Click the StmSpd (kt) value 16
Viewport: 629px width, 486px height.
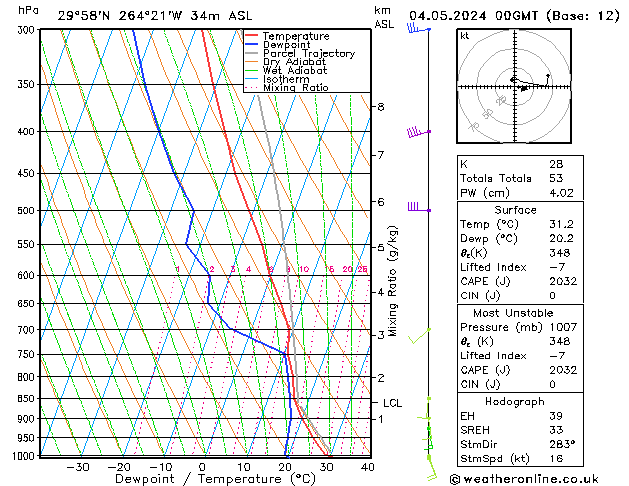click(x=556, y=458)
